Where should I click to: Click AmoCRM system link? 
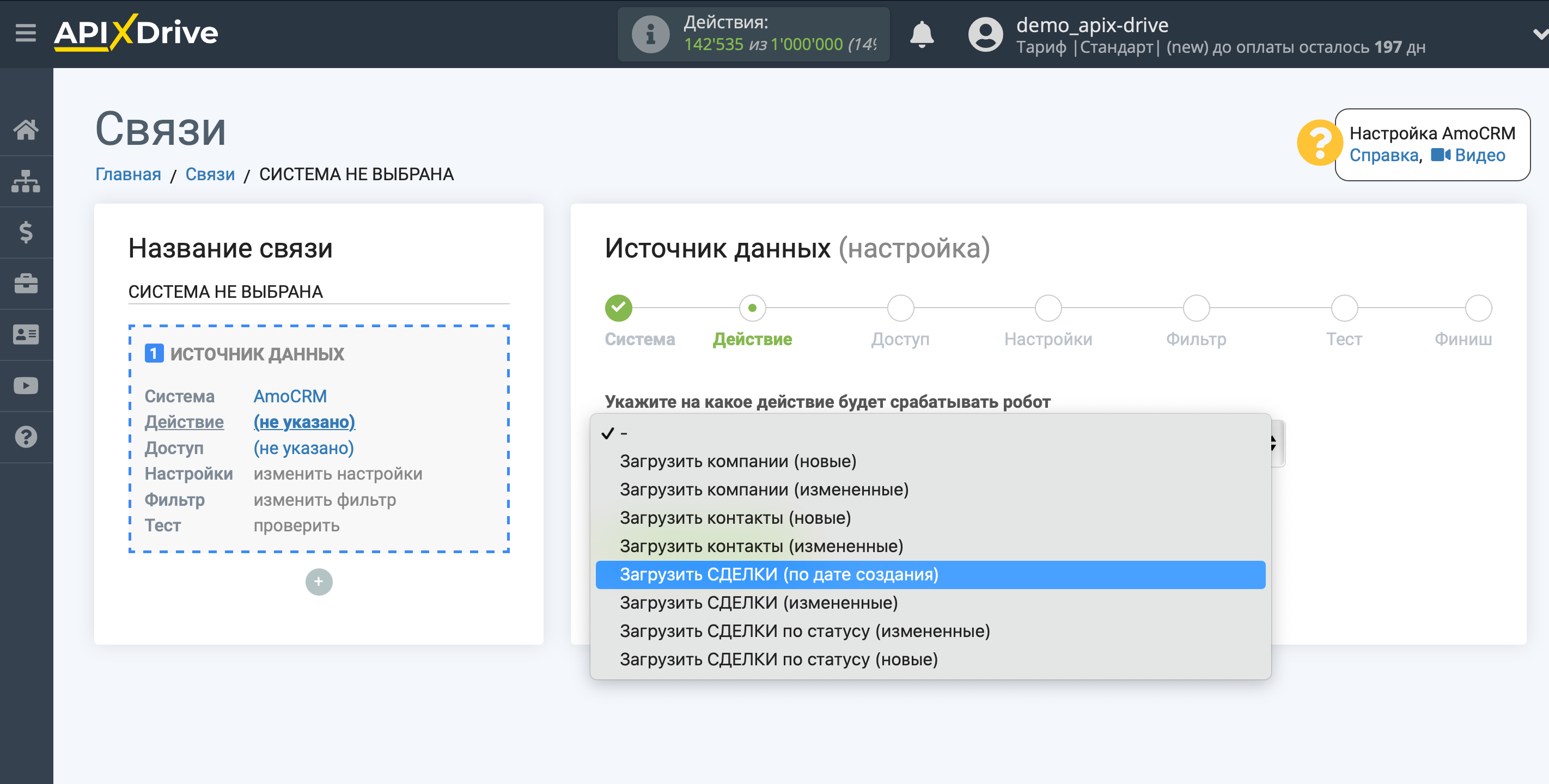point(290,396)
